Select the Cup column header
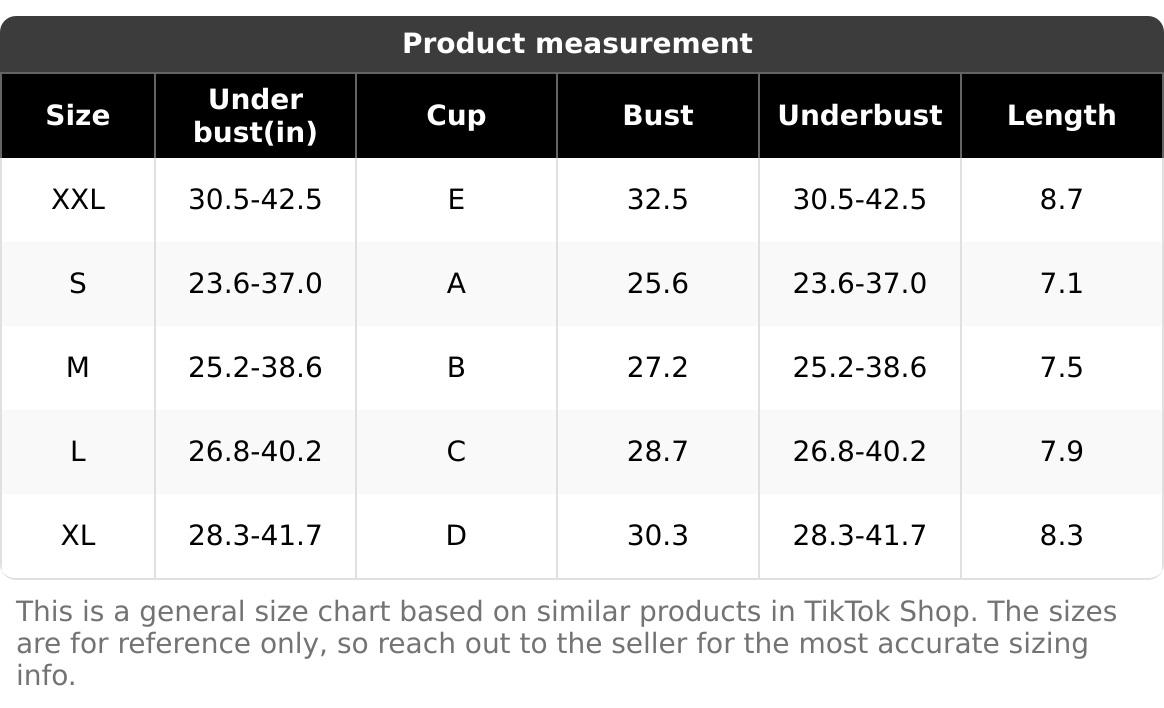This screenshot has width=1164, height=708. point(456,116)
